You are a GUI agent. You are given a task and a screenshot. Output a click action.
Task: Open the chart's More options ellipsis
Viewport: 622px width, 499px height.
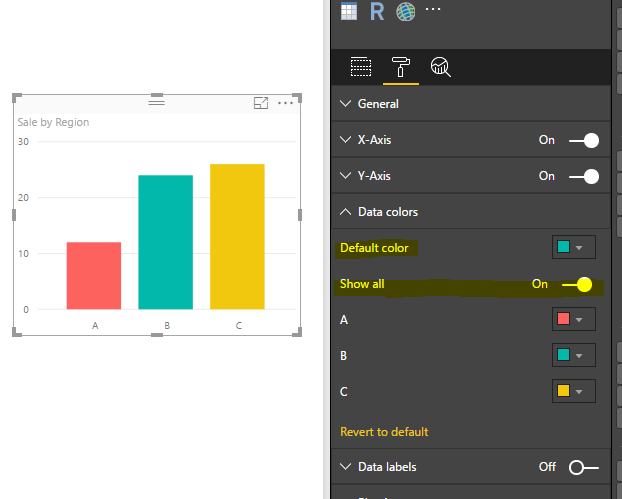[285, 103]
